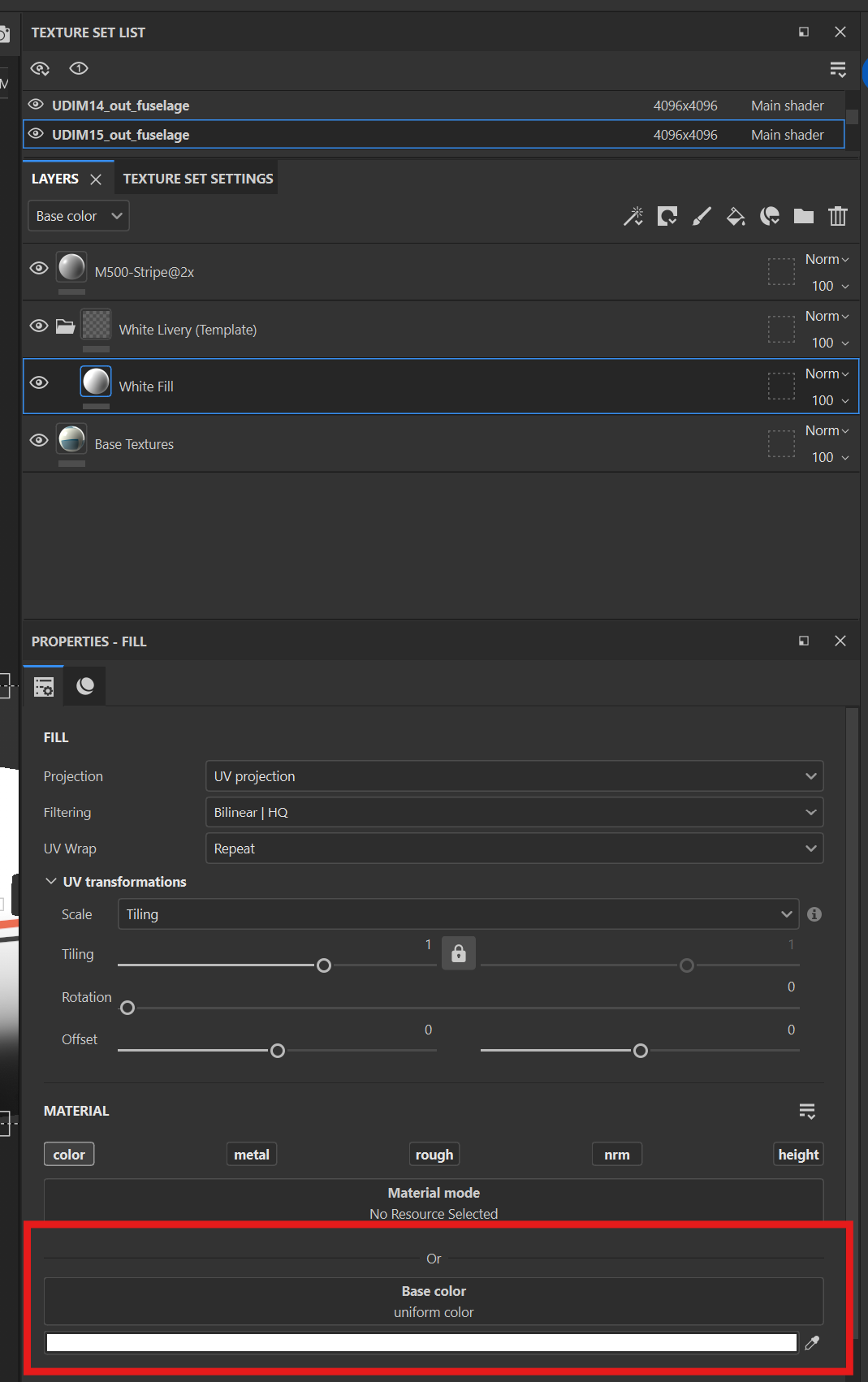The image size is (868, 1382).
Task: Add a fill layer with bucket icon
Action: pos(736,216)
